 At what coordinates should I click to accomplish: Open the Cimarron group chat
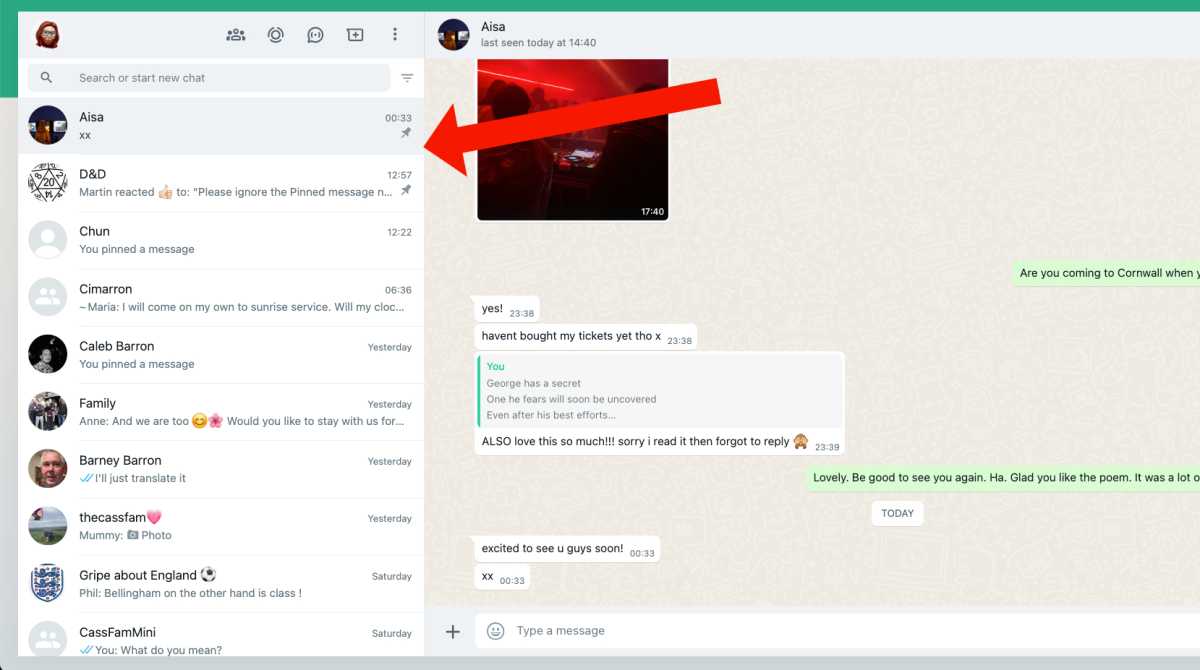point(221,298)
